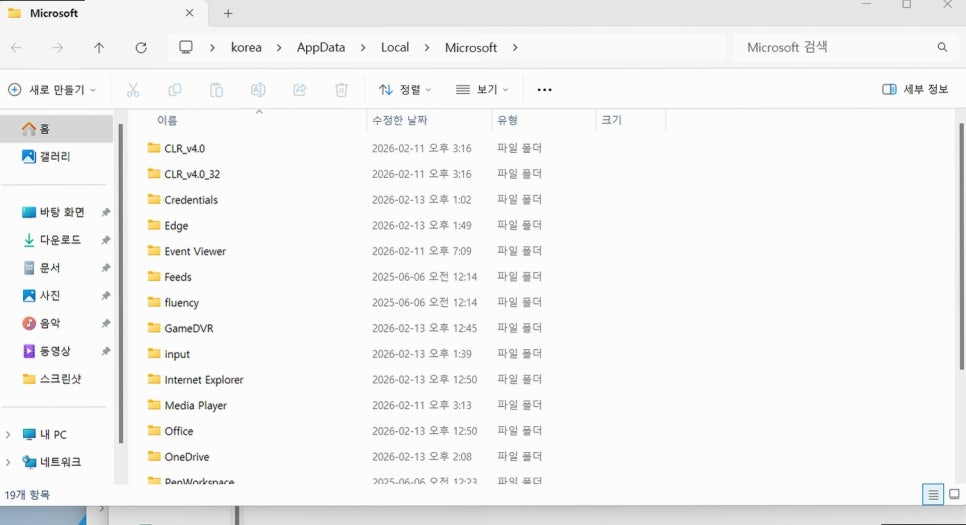966x525 pixels.
Task: Switch to details list view icon
Action: pos(933,494)
